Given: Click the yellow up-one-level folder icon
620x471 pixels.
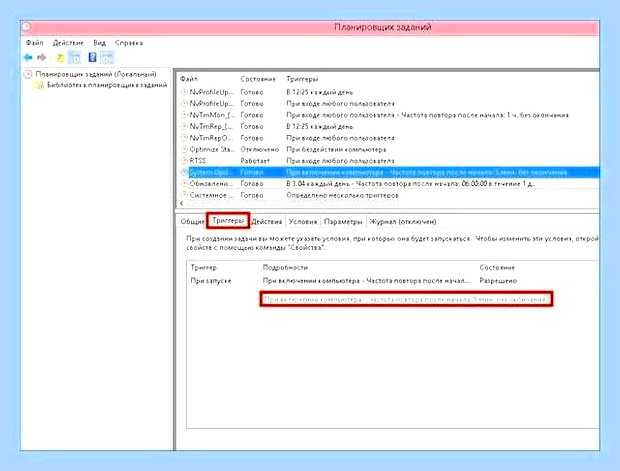Looking at the screenshot, I should [59, 58].
